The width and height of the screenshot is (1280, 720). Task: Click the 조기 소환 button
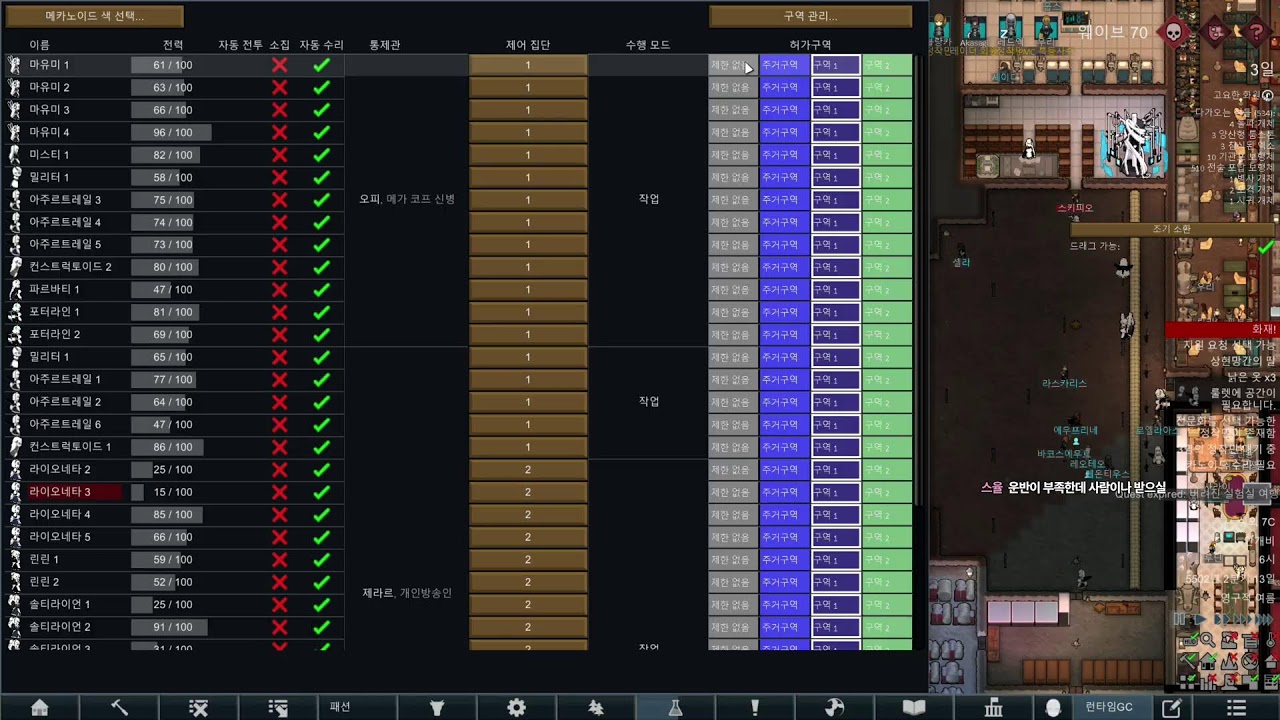(x=1172, y=229)
